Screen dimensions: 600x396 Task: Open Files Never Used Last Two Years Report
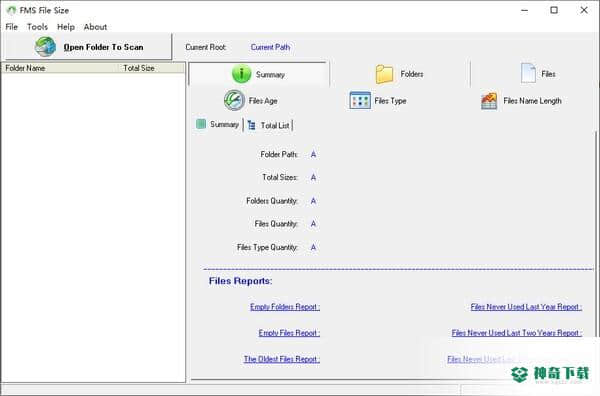[517, 333]
